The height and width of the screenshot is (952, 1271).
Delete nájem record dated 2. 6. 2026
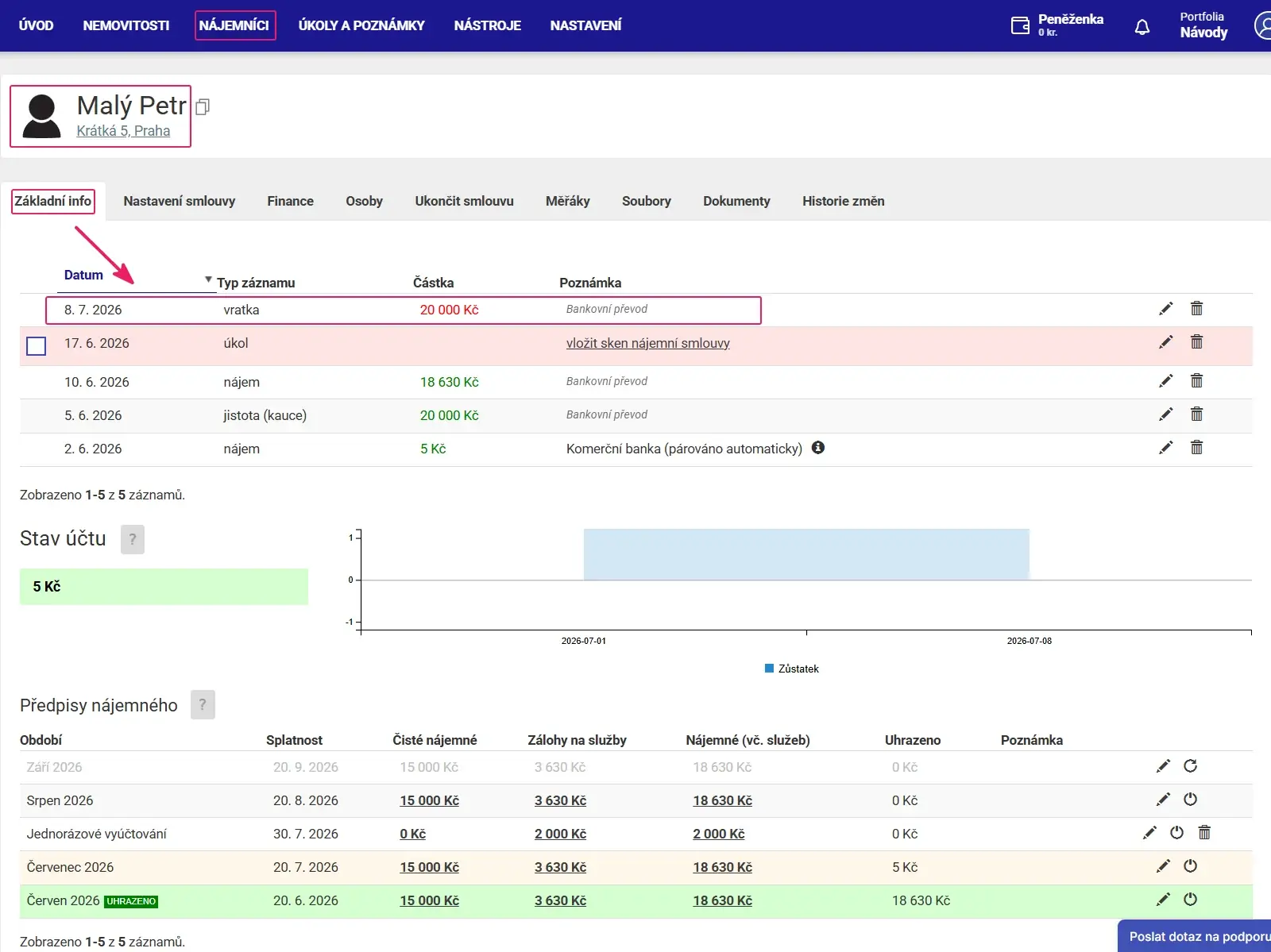1196,447
